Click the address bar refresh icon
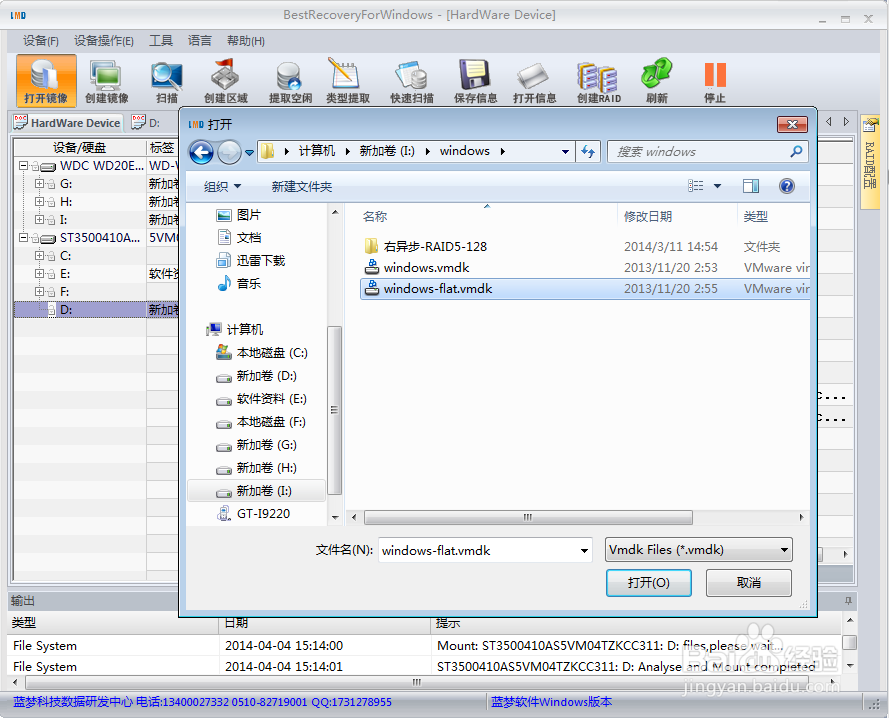Viewport: 889px width, 718px height. coord(588,151)
